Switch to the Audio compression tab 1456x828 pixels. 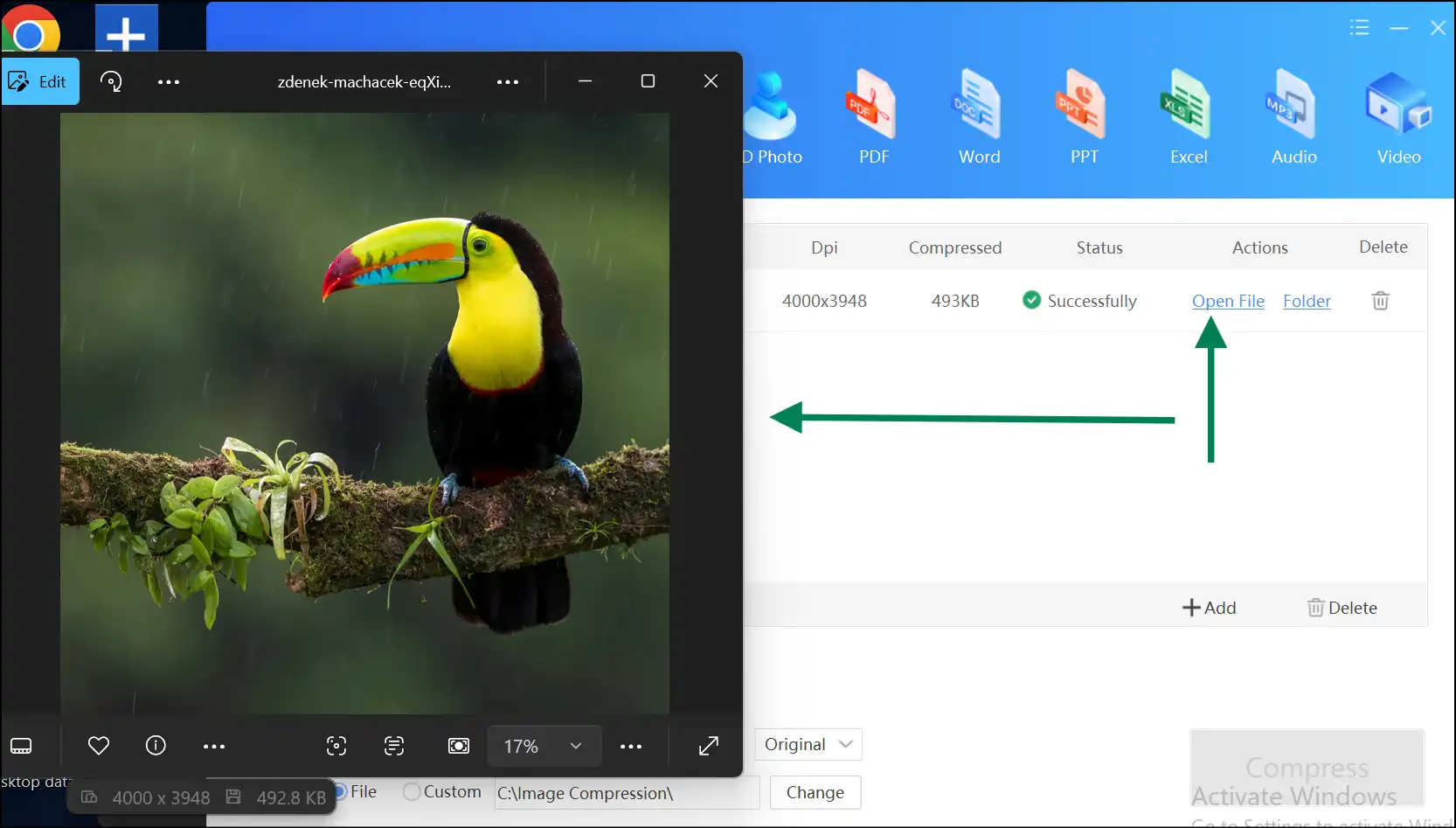click(x=1293, y=118)
